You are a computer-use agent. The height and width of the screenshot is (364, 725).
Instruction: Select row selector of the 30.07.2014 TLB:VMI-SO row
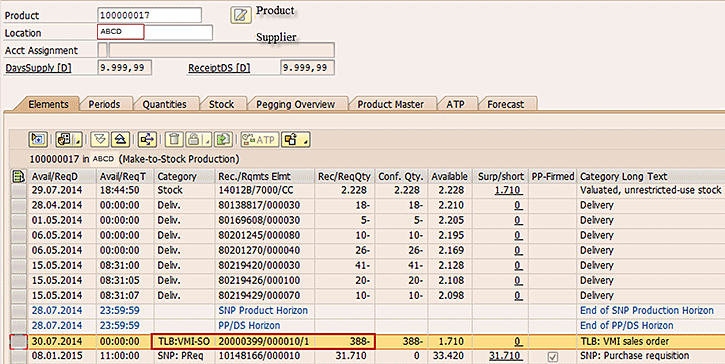point(19,341)
